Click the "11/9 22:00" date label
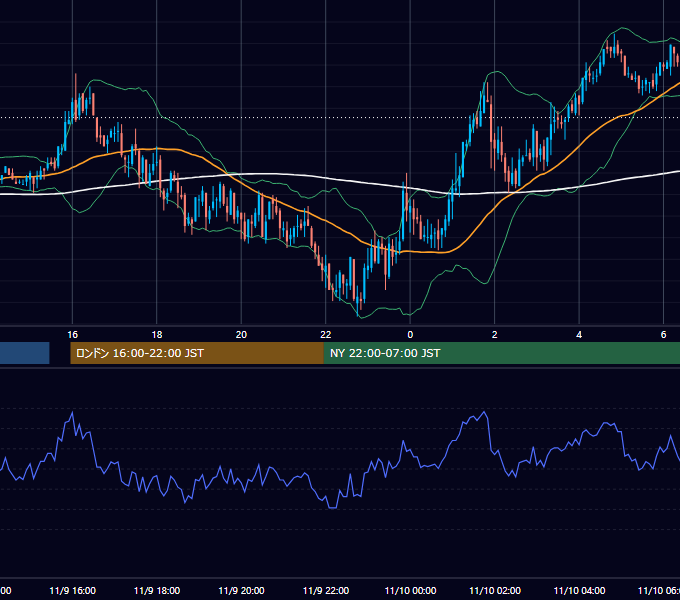The image size is (680, 600). click(326, 590)
